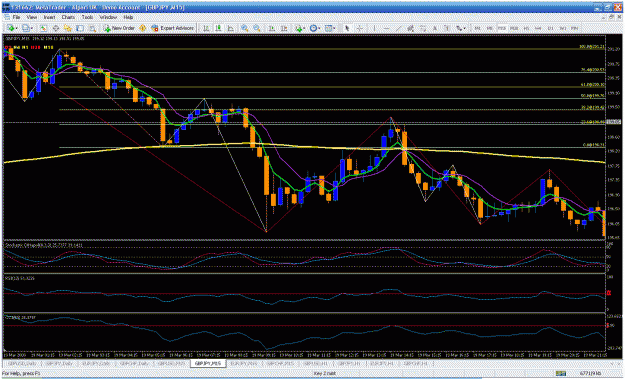Pick the Arrows drawing tool
Screen dimensions: 625x379
[460, 28]
